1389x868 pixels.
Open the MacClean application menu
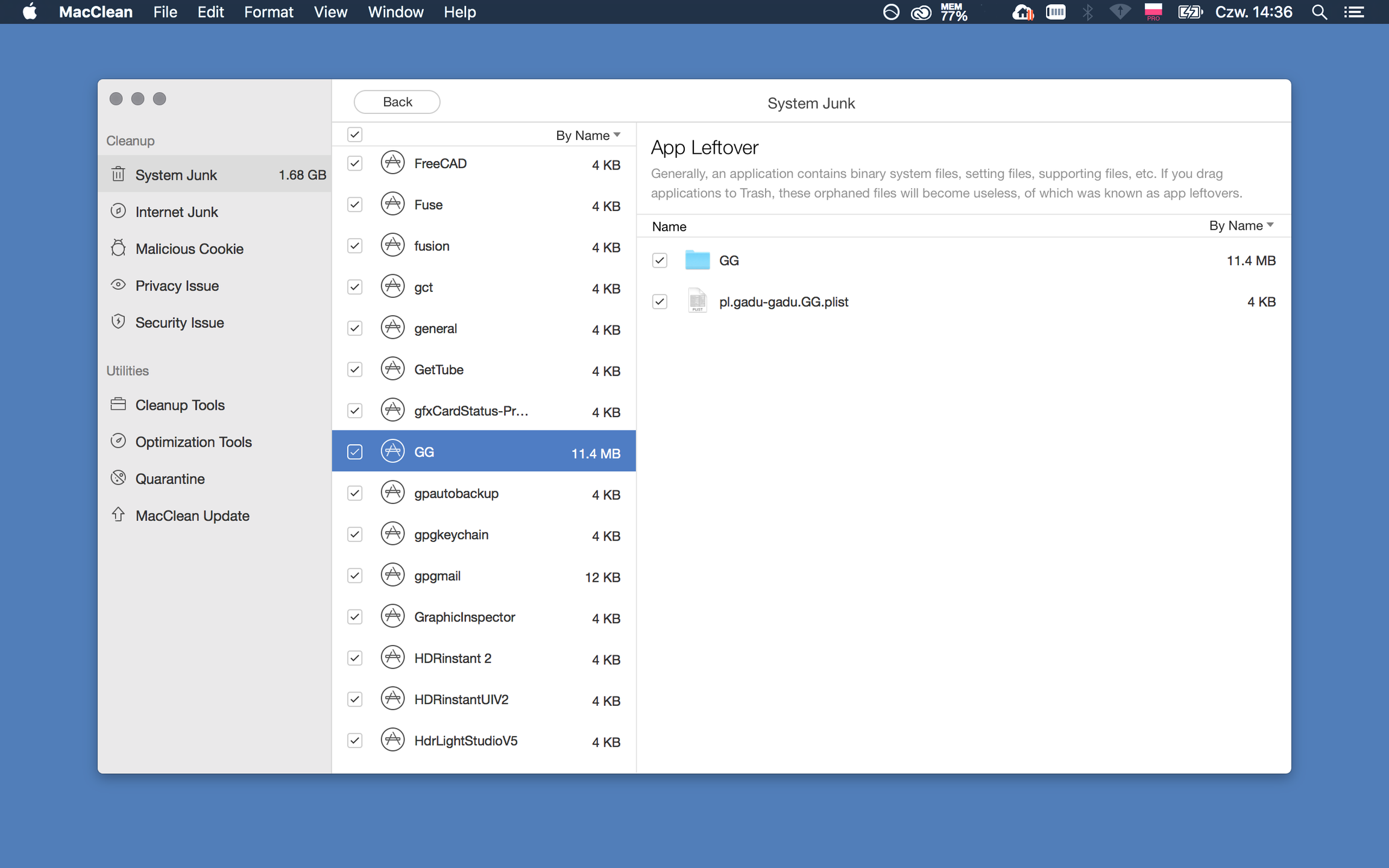click(96, 12)
